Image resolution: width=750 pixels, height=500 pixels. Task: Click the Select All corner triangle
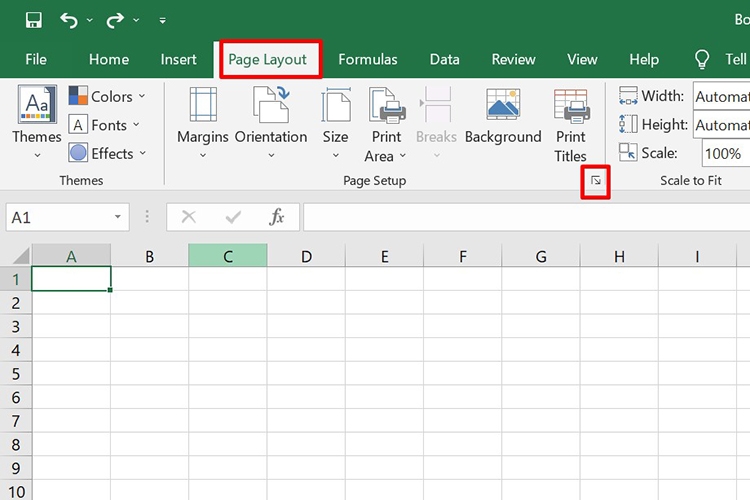[x=21, y=256]
